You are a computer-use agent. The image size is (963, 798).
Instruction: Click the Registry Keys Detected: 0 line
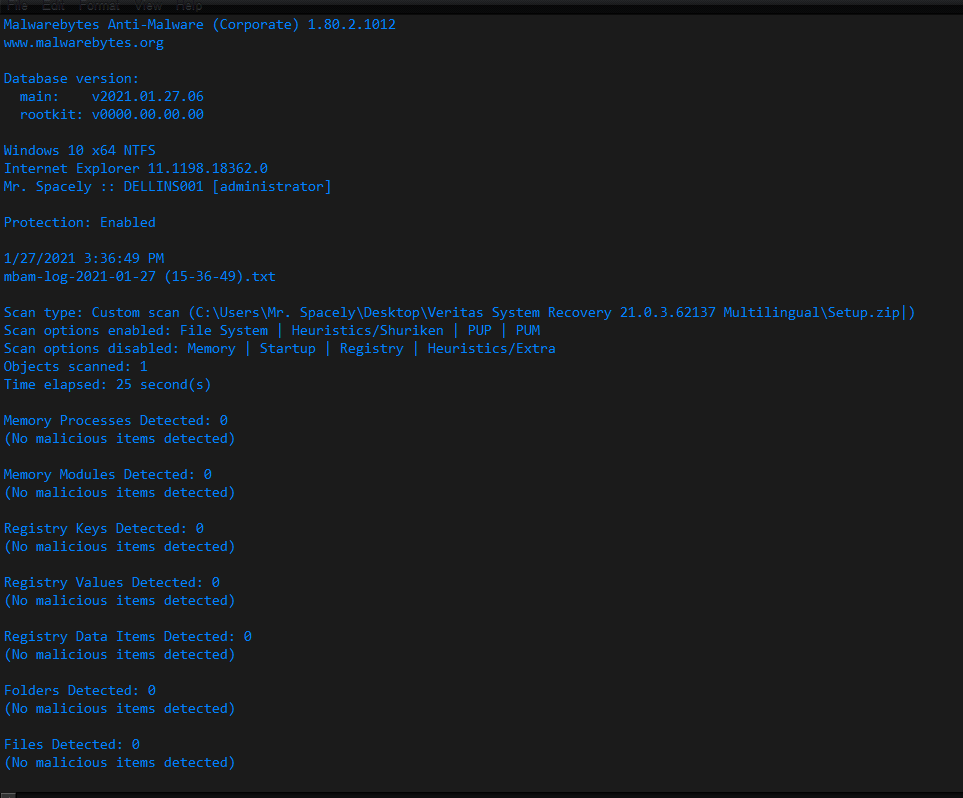coord(104,528)
